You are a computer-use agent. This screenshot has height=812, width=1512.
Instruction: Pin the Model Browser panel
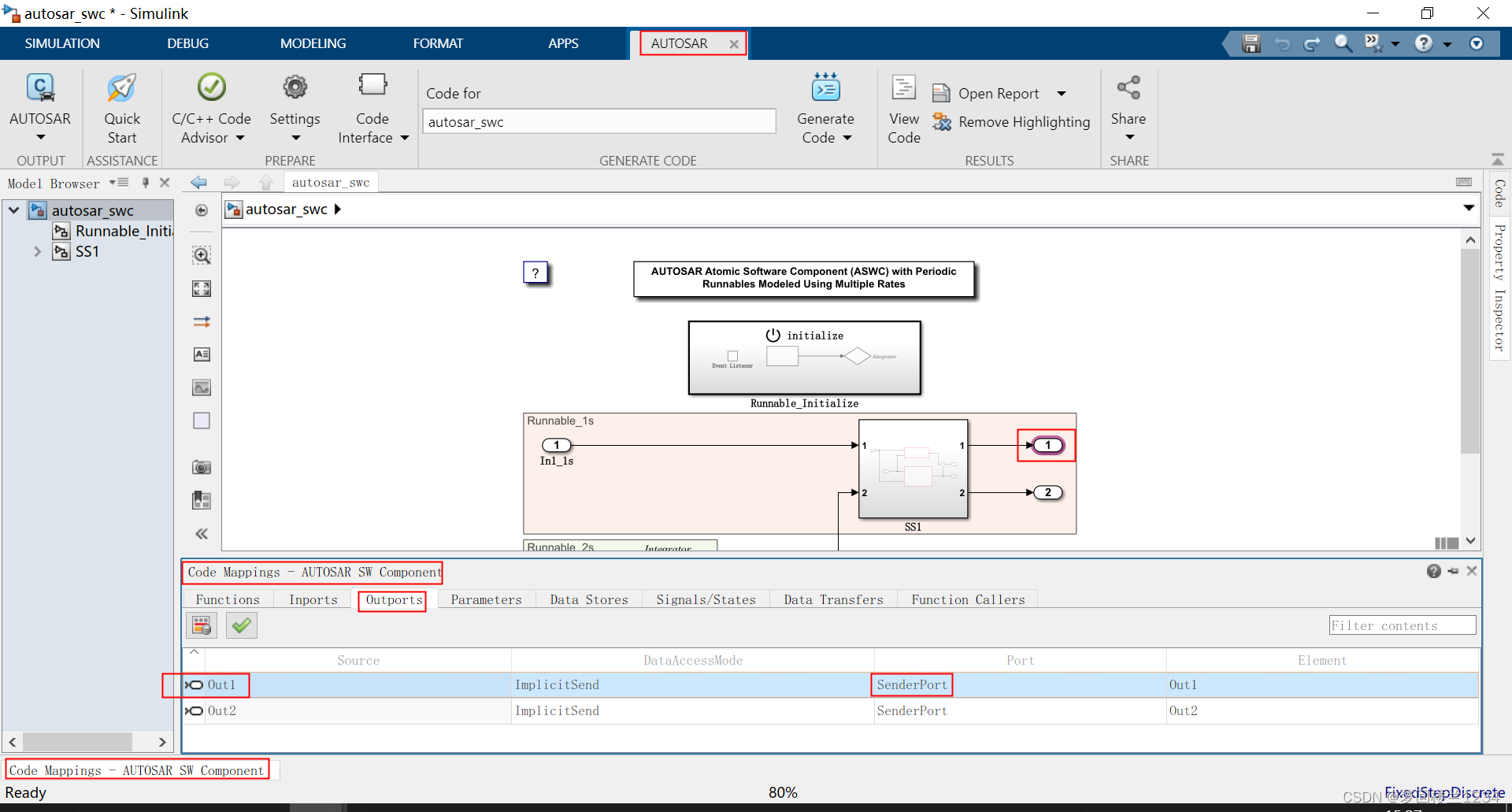tap(145, 182)
